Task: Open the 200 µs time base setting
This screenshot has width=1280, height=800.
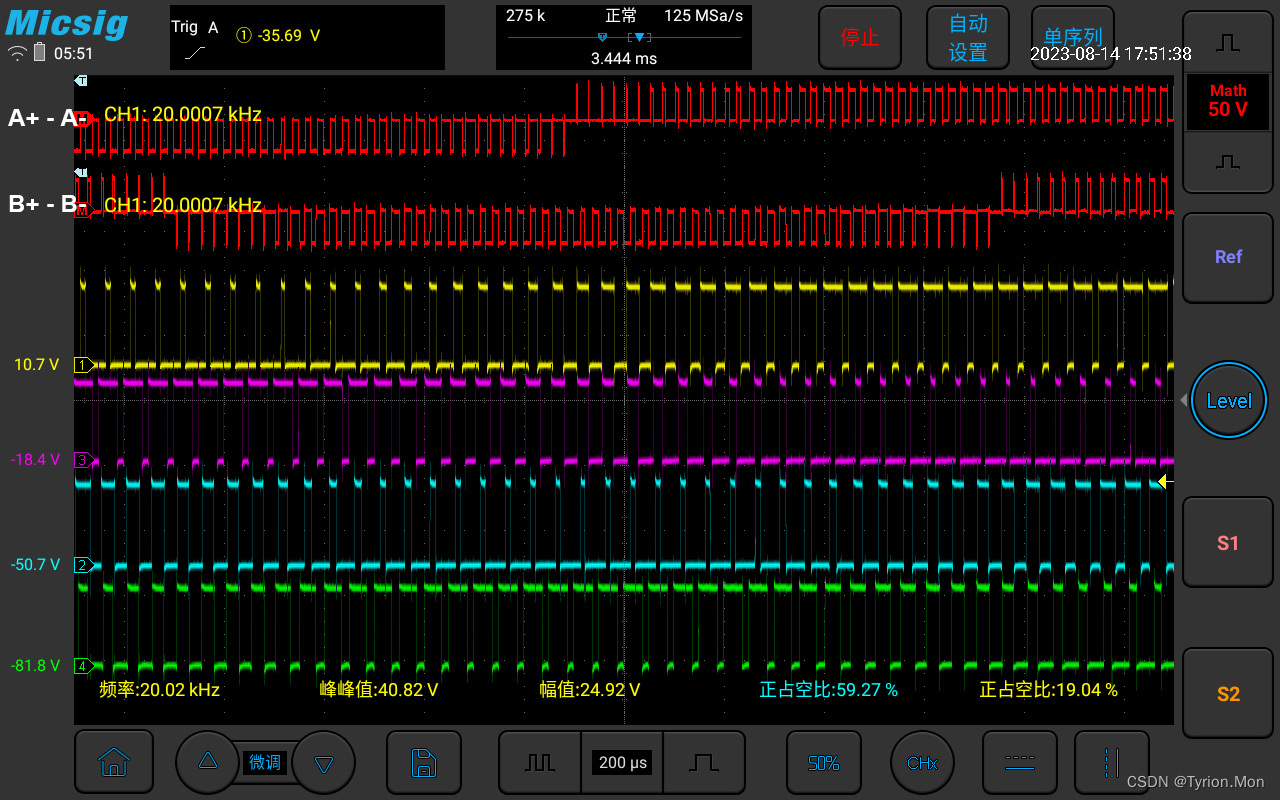Action: tap(623, 763)
